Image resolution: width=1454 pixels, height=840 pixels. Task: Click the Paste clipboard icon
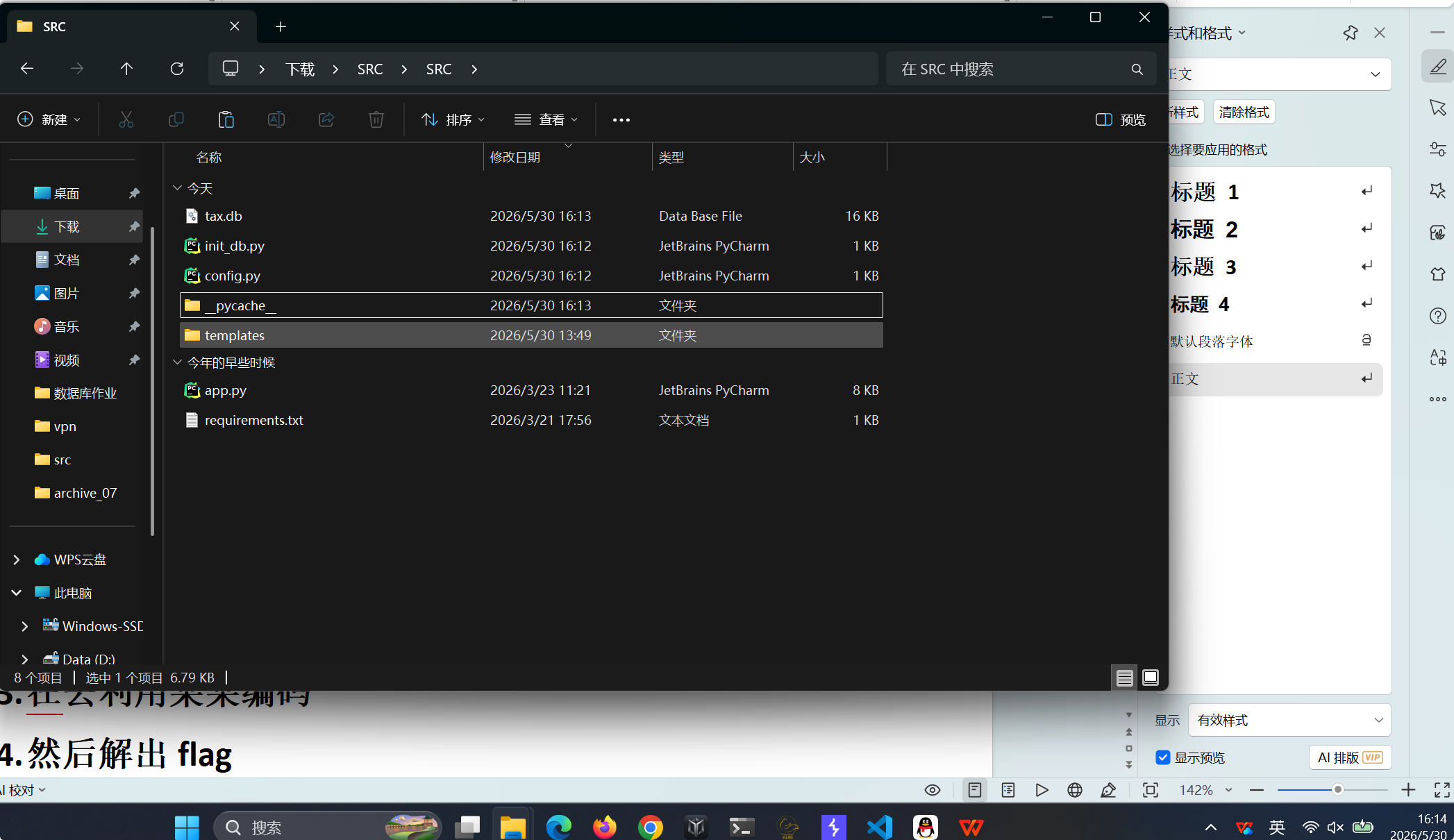pyautogui.click(x=226, y=119)
